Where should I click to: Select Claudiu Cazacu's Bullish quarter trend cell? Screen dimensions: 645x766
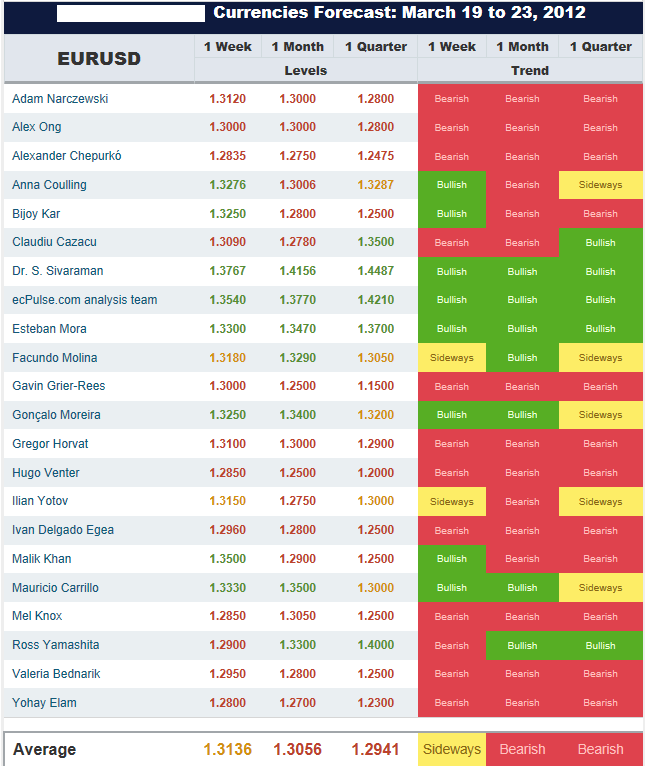point(601,242)
